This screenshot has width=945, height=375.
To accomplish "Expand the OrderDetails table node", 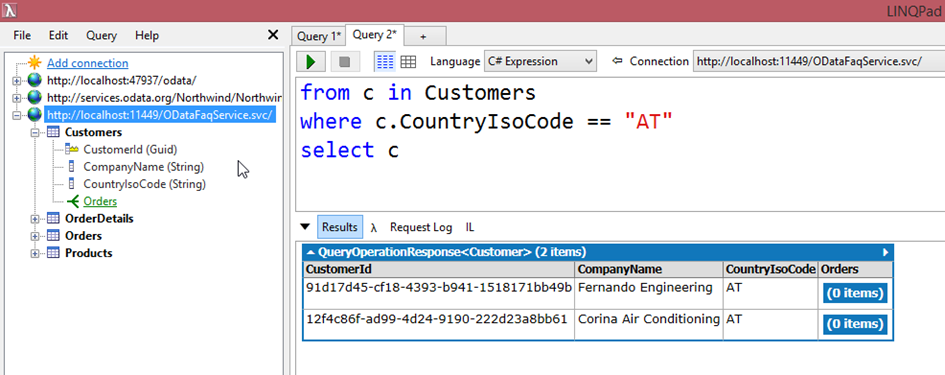I will coord(35,218).
